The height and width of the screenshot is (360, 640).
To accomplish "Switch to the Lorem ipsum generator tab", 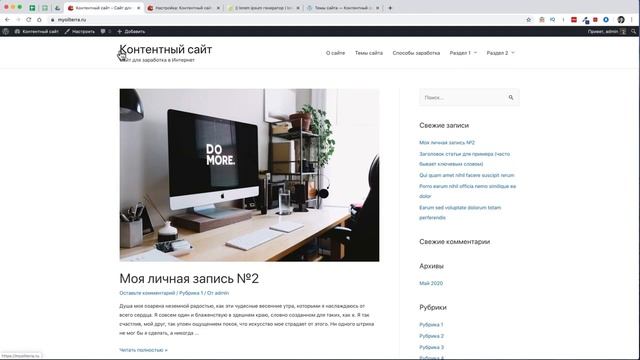I will [x=263, y=8].
